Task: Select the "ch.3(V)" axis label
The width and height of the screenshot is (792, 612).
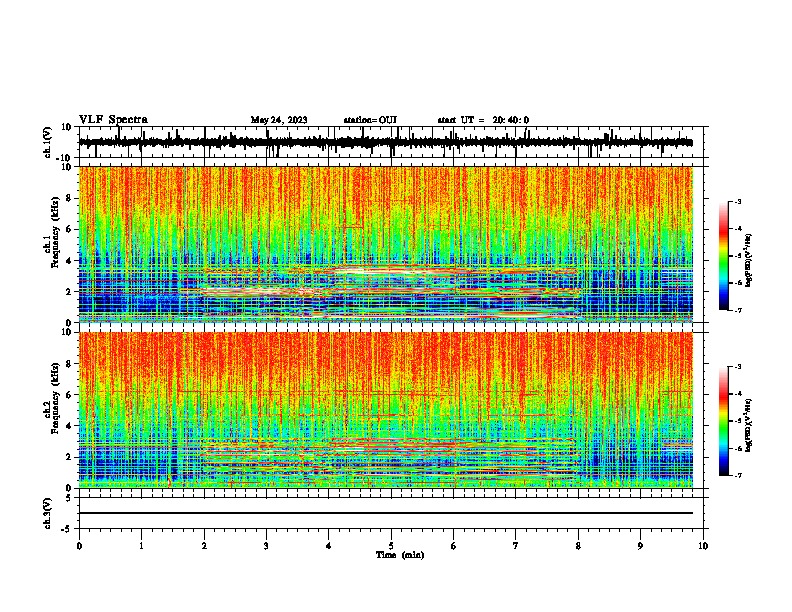Action: [x=48, y=514]
